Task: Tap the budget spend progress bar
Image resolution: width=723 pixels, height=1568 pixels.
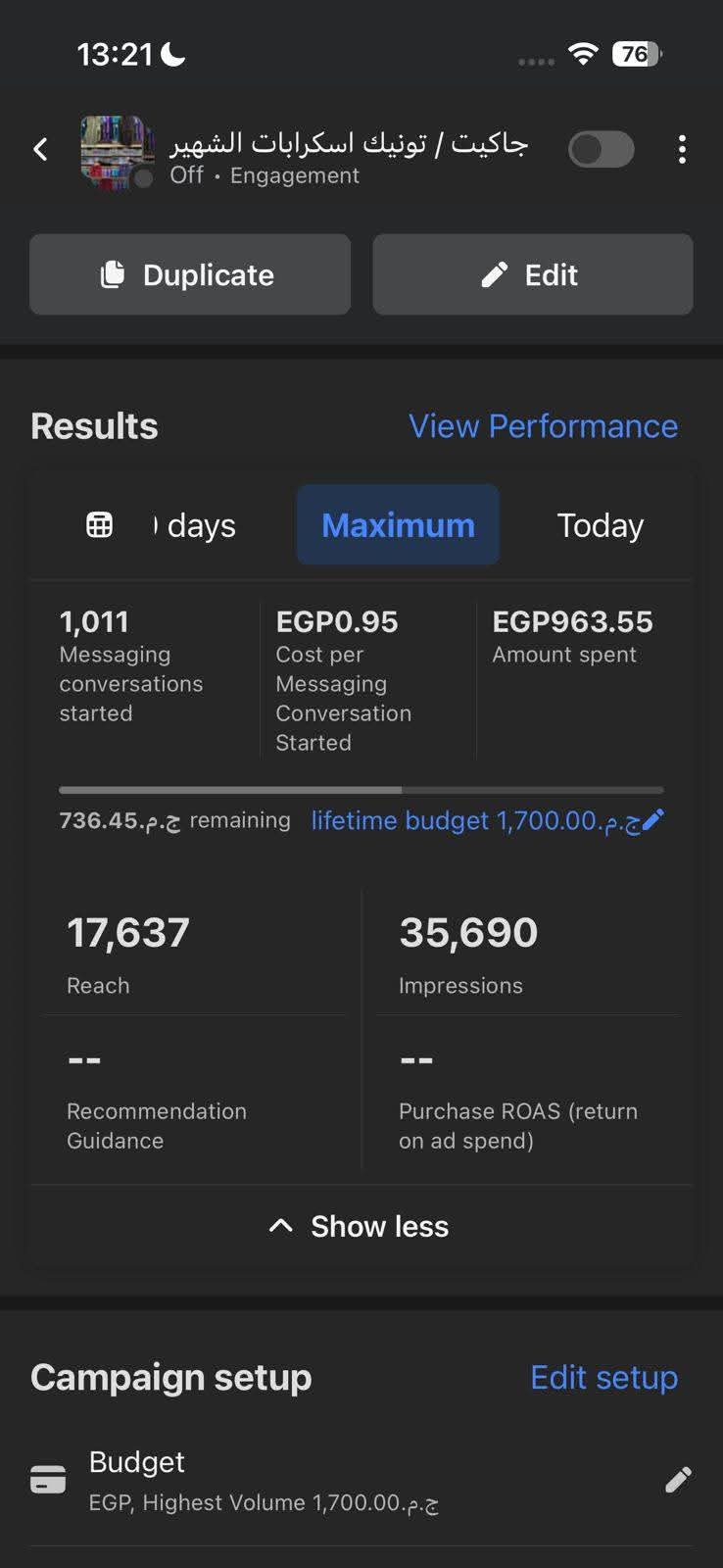Action: pos(361,790)
